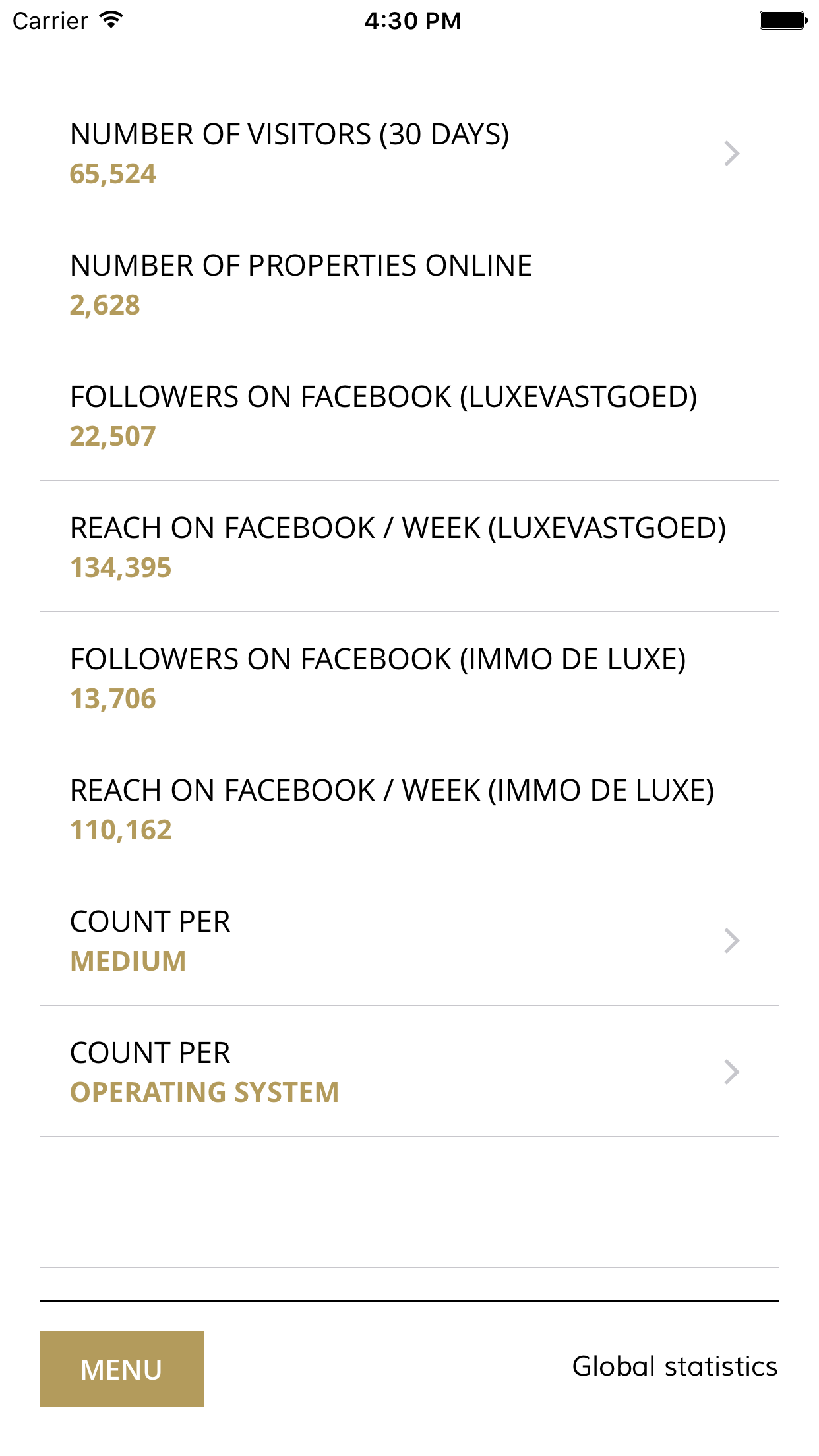819x1456 pixels.
Task: Open the MENU button
Action: tap(121, 1369)
